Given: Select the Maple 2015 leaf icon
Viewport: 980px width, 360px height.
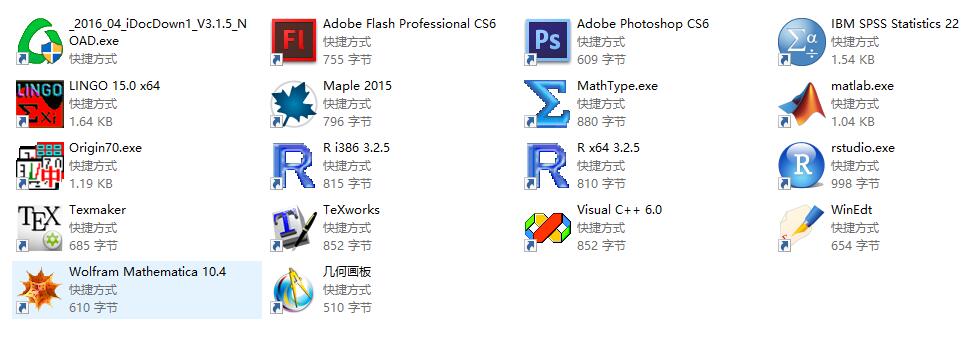Looking at the screenshot, I should 293,104.
